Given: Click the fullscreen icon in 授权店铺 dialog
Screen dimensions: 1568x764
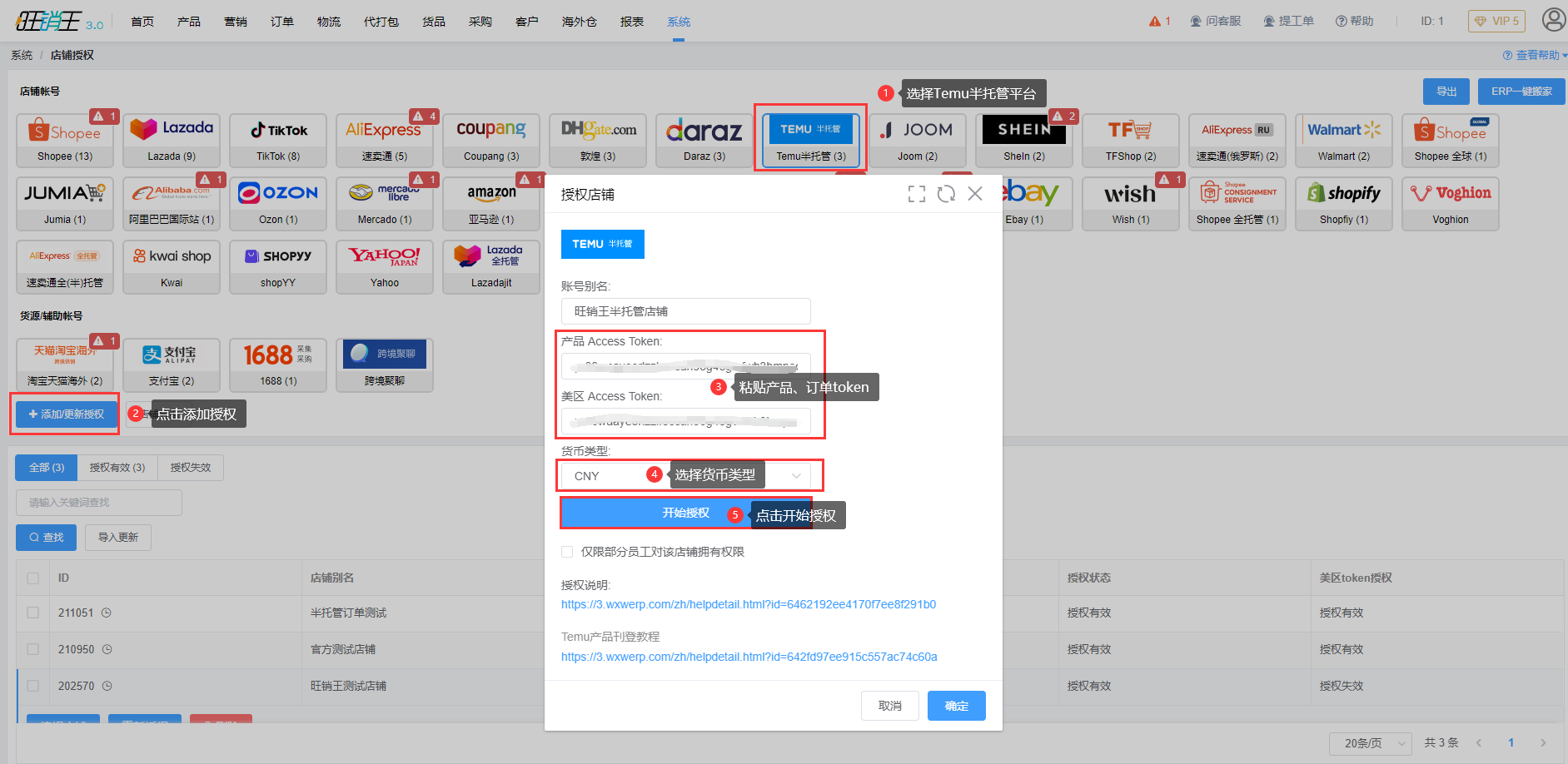Looking at the screenshot, I should point(917,194).
